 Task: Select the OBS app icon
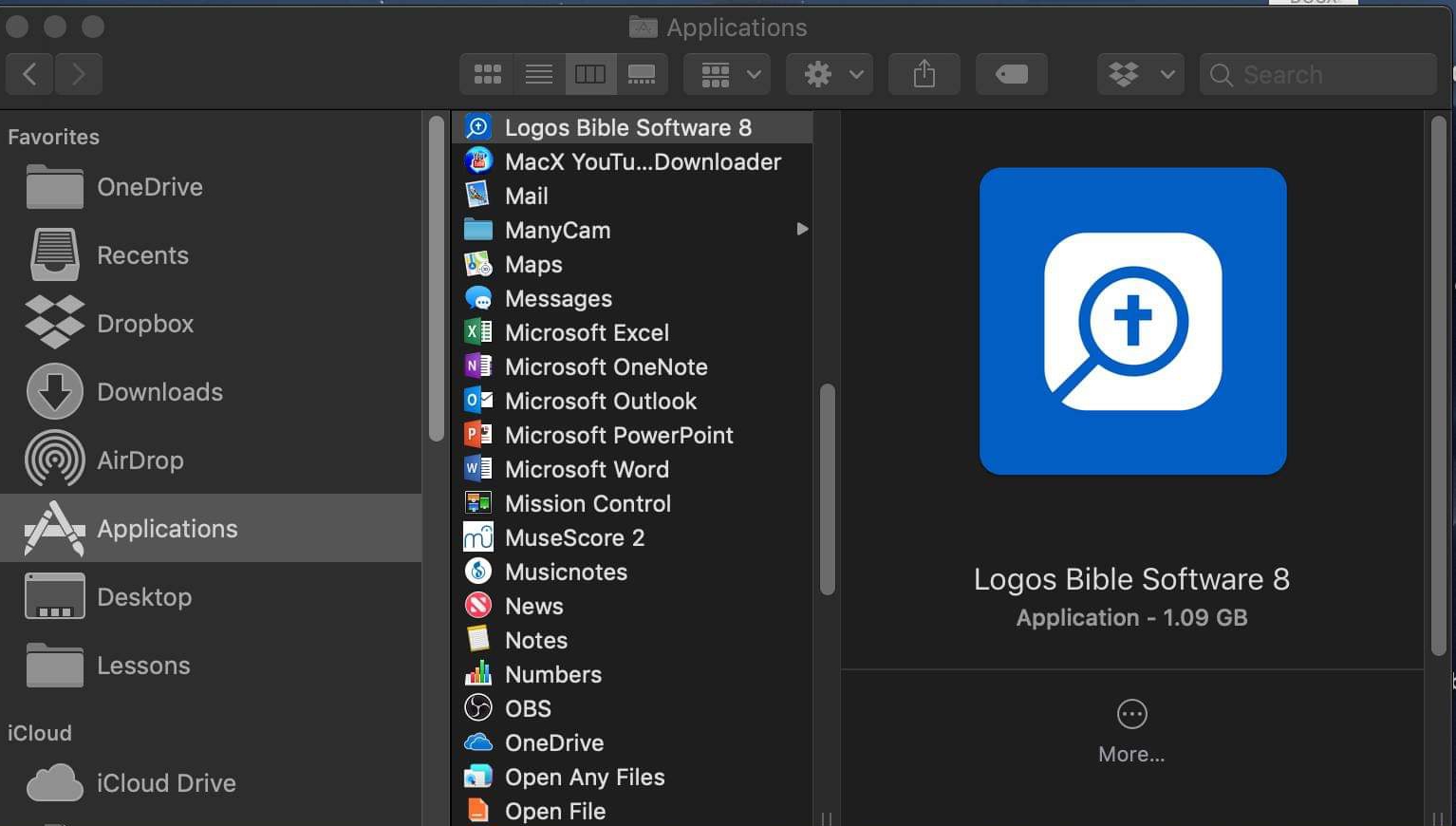(x=478, y=708)
